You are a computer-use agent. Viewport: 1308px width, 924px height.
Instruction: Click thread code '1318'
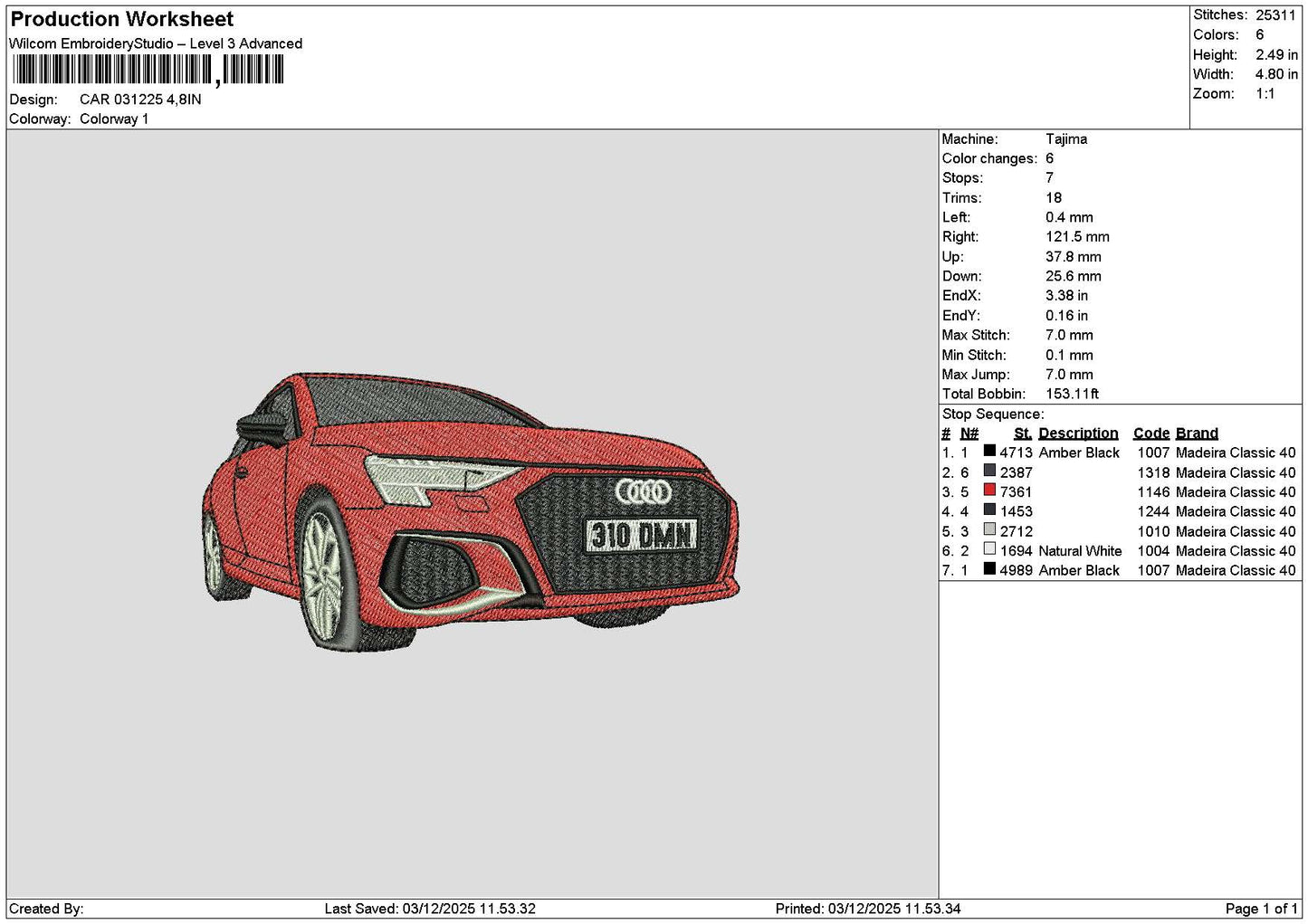(x=1153, y=472)
